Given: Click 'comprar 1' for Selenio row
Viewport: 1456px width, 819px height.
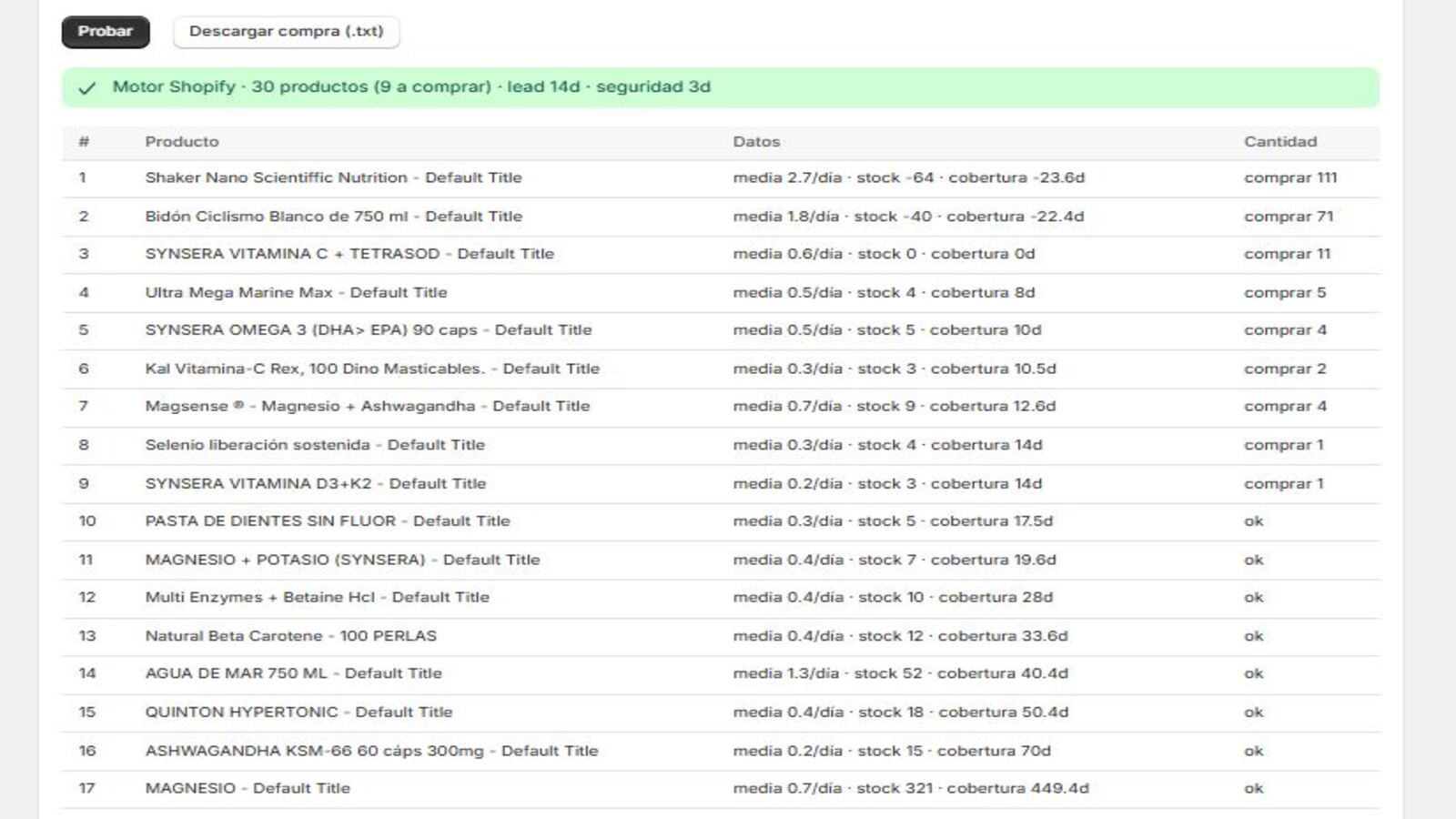Looking at the screenshot, I should tap(1284, 445).
